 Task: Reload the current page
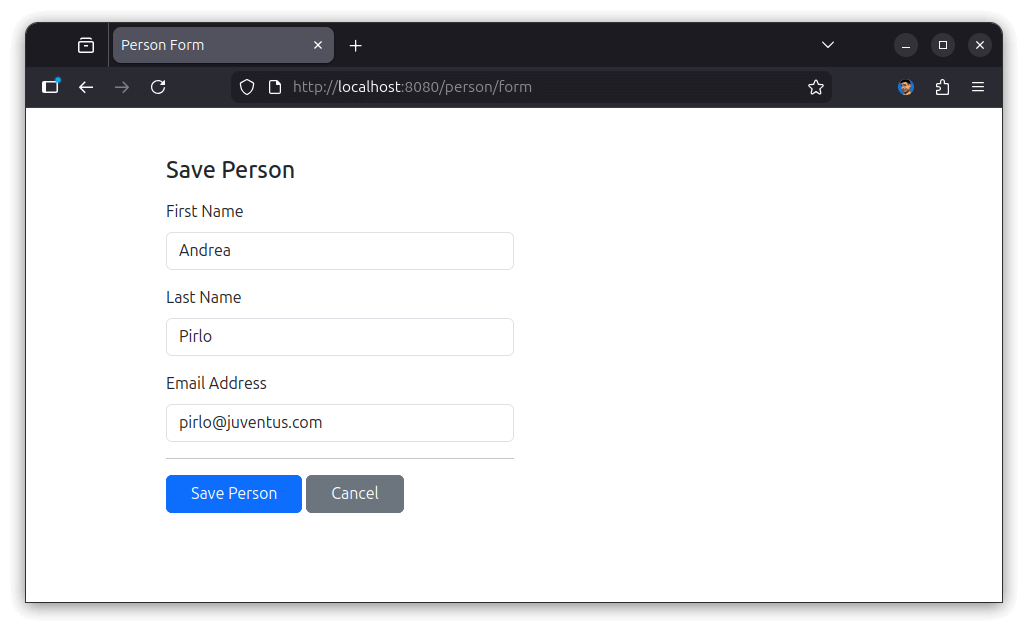pyautogui.click(x=158, y=87)
